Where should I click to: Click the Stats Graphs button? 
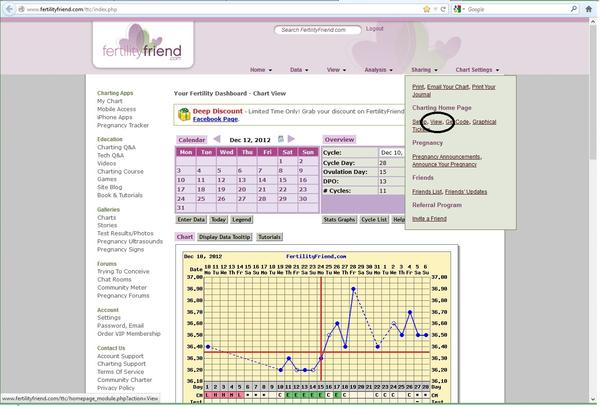339,219
